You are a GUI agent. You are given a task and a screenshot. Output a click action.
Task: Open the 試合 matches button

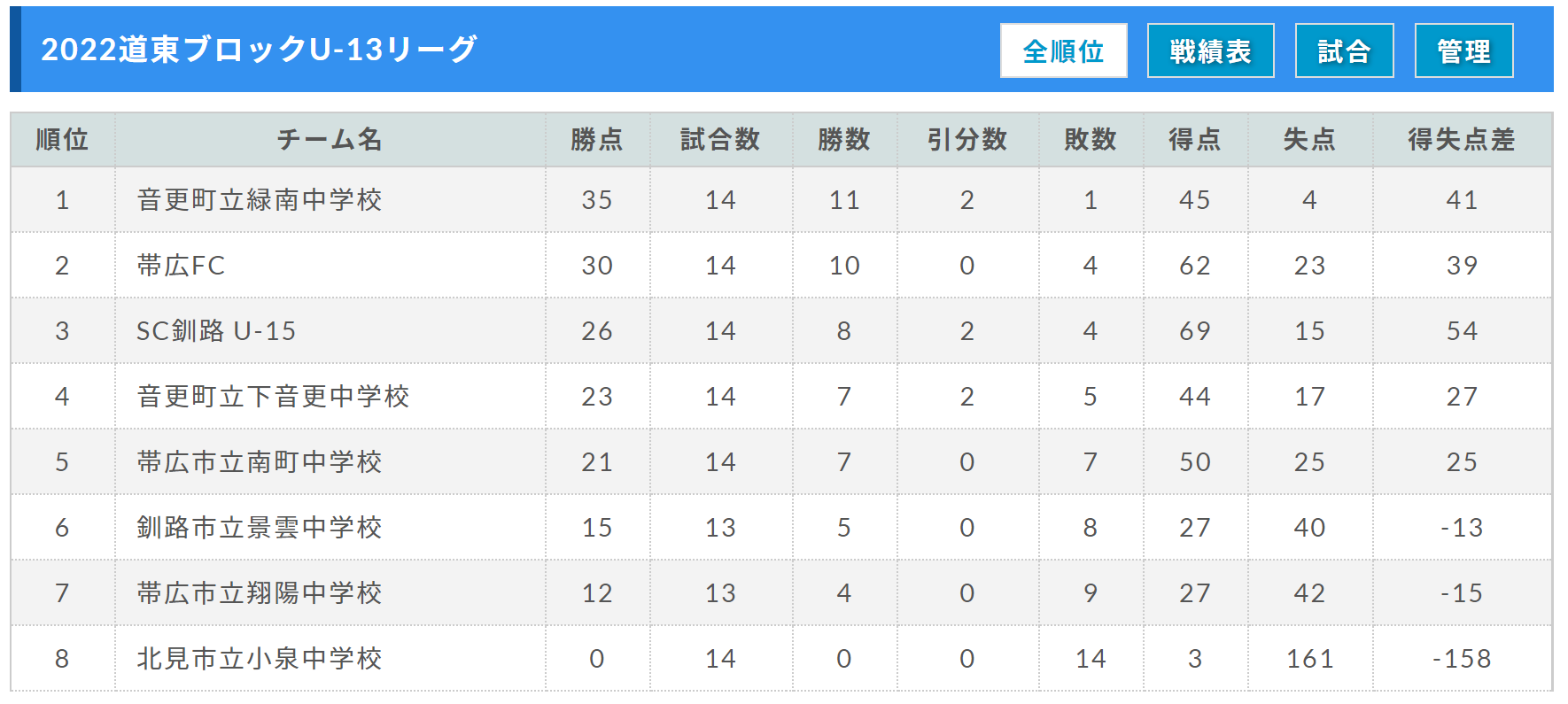click(1344, 50)
